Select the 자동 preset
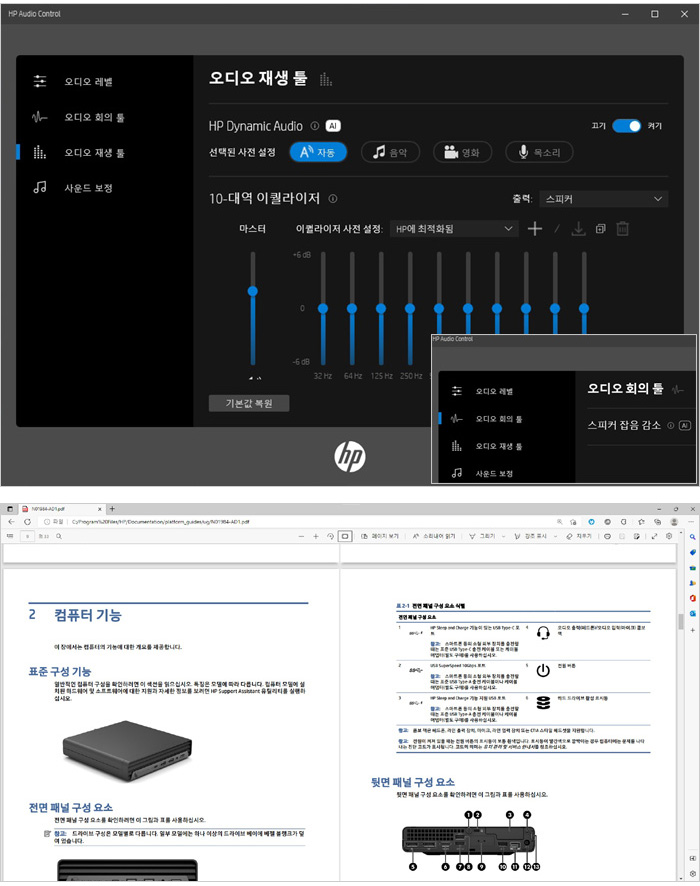Screen dimensions: 700x886 pos(318,152)
